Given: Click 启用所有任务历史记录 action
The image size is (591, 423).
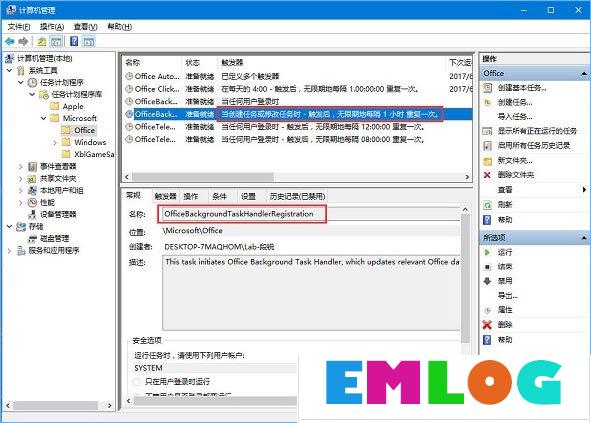Looking at the screenshot, I should (x=534, y=146).
